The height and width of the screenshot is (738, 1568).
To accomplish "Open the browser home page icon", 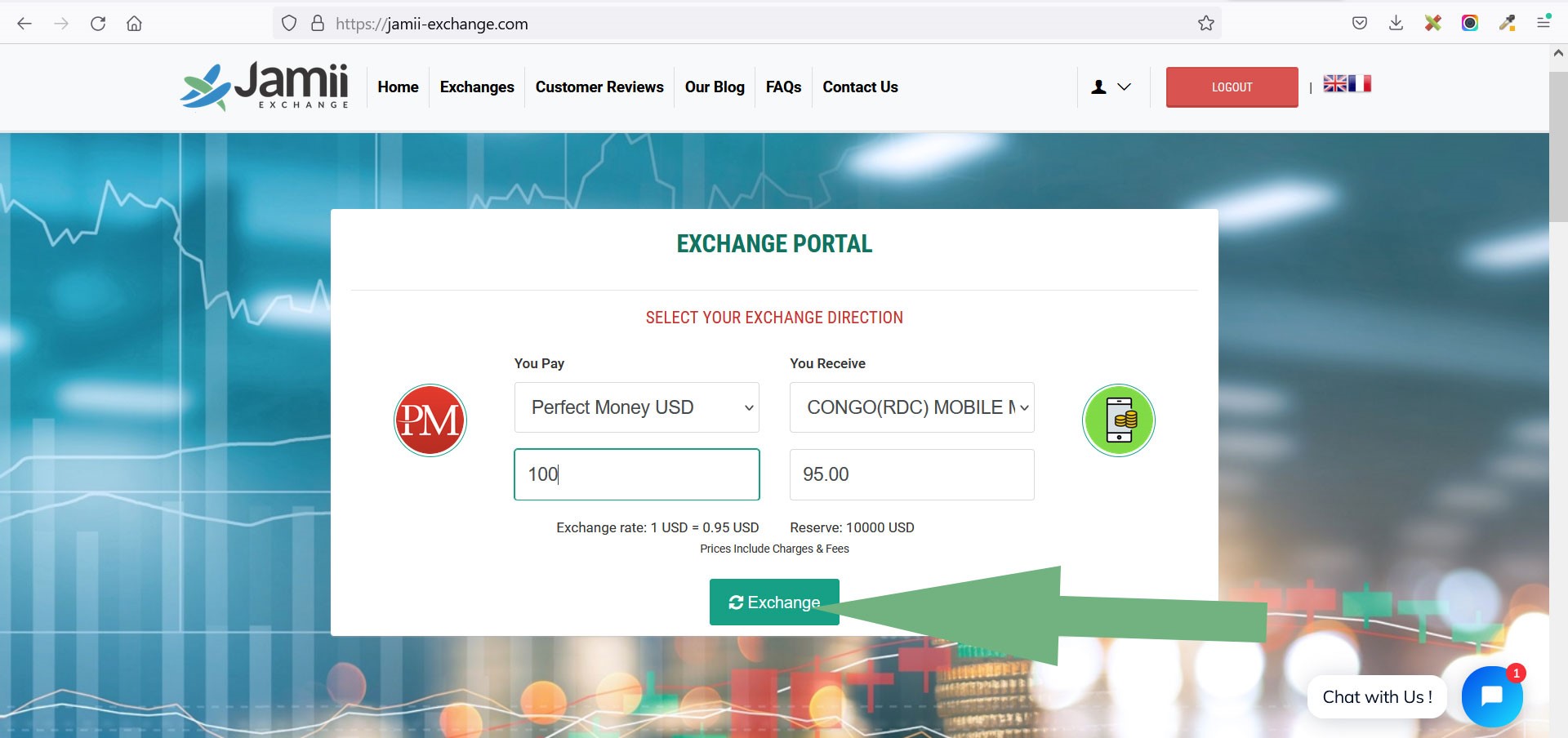I will point(135,24).
